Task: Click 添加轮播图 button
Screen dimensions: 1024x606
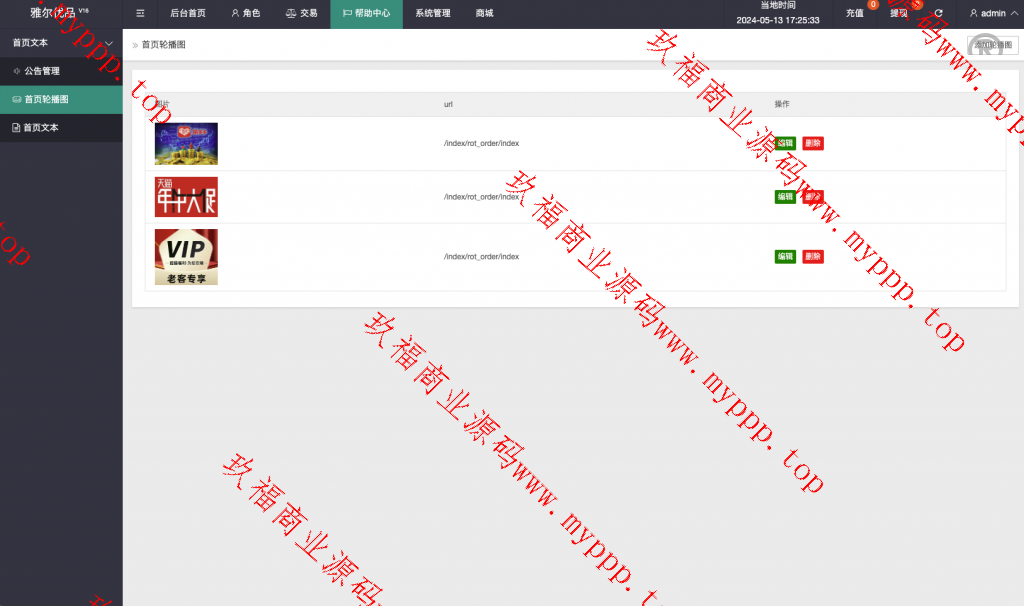Action: tap(993, 45)
